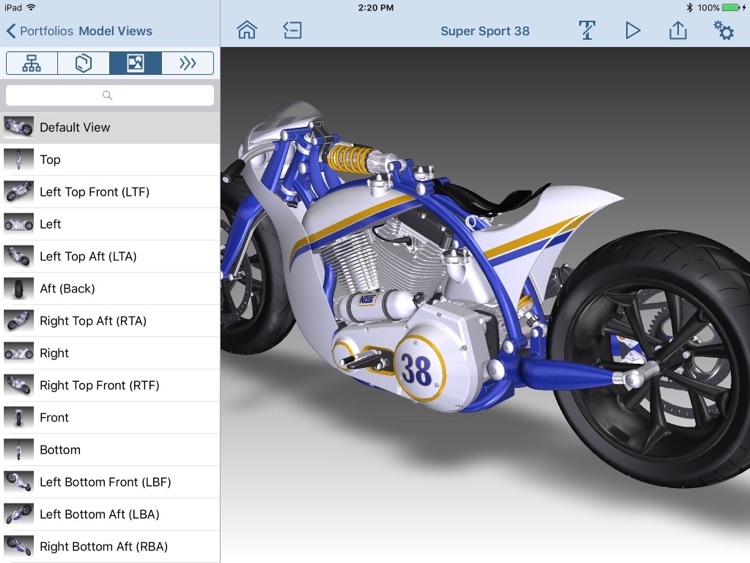Tap the battery status indicator
The image size is (750, 563).
pyautogui.click(x=733, y=8)
